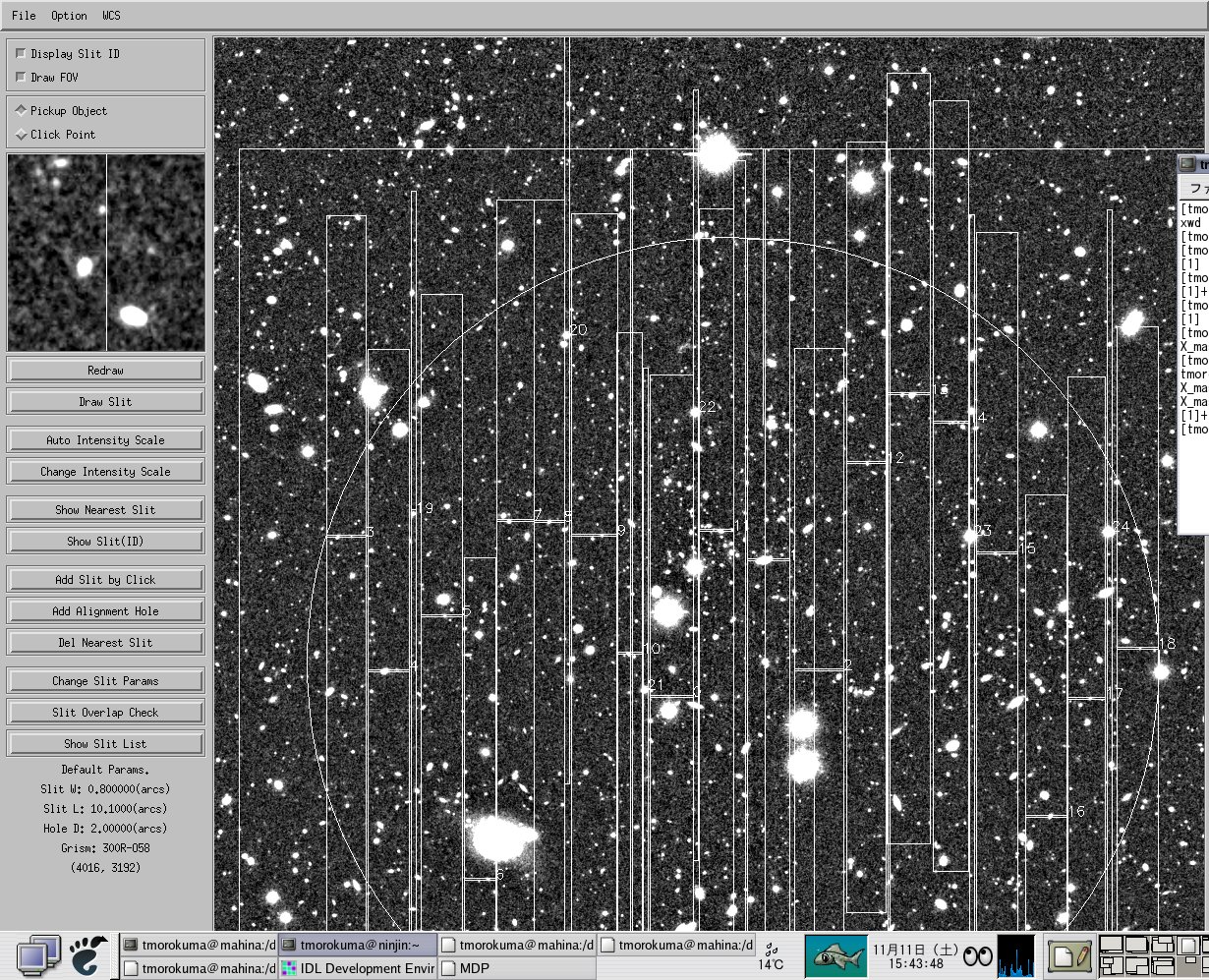Viewport: 1209px width, 980px height.
Task: Click Show Nearest Slit
Action: pos(105,510)
